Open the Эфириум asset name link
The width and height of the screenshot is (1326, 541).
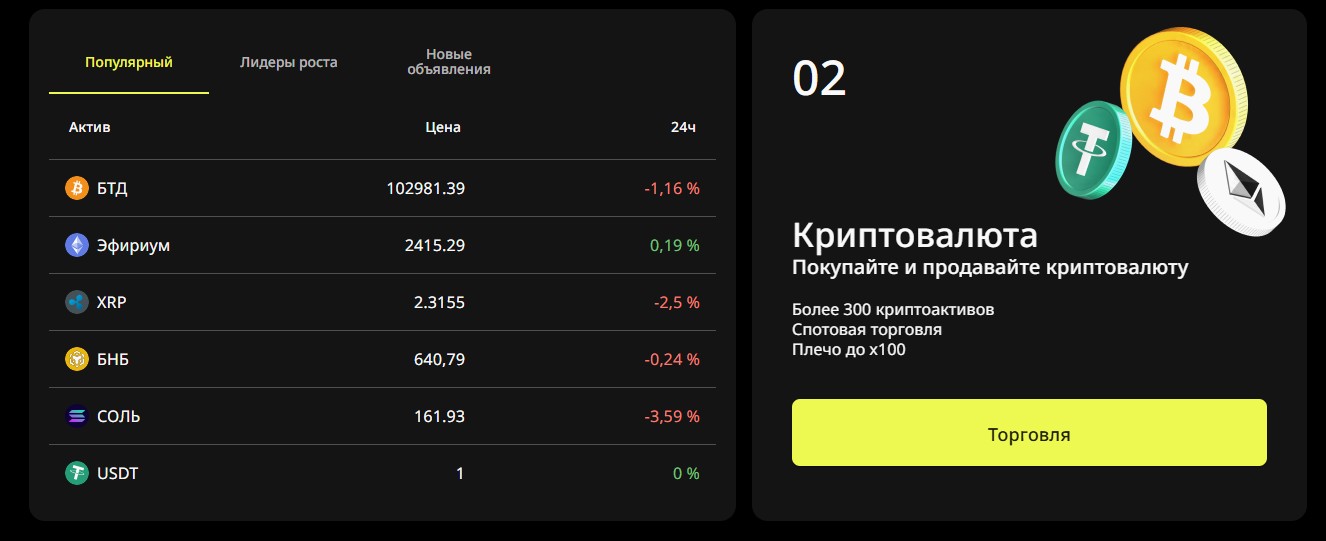coord(133,245)
